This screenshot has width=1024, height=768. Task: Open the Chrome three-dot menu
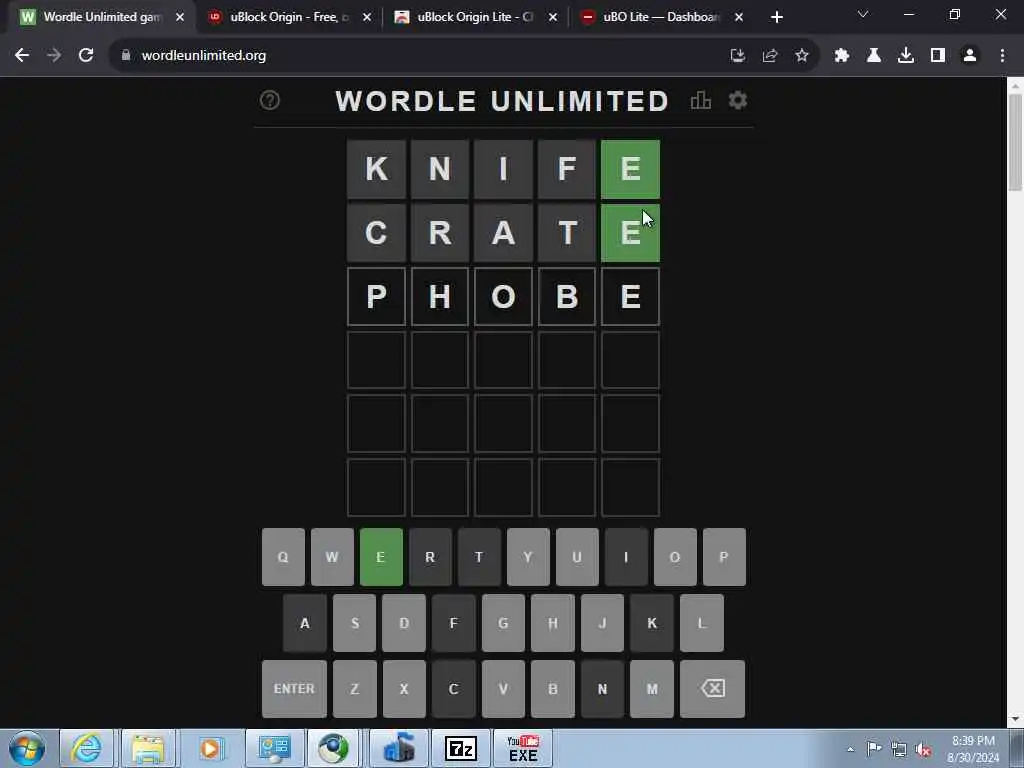[x=1002, y=56]
